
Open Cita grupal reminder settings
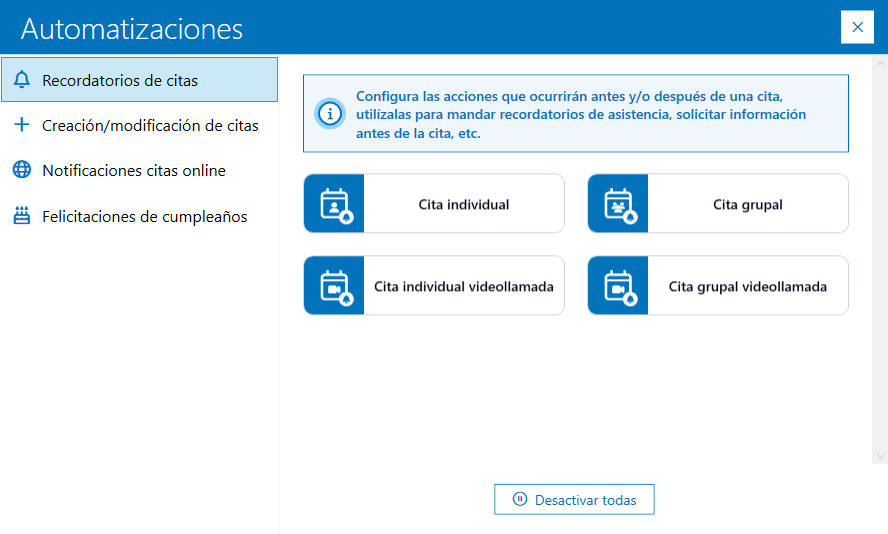click(747, 204)
